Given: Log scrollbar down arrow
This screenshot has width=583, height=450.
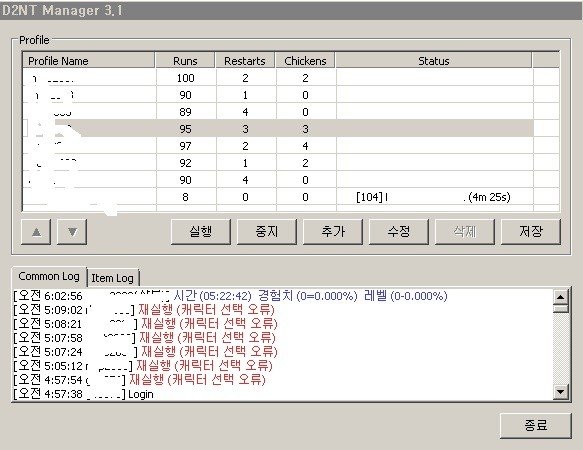Looking at the screenshot, I should [x=560, y=392].
